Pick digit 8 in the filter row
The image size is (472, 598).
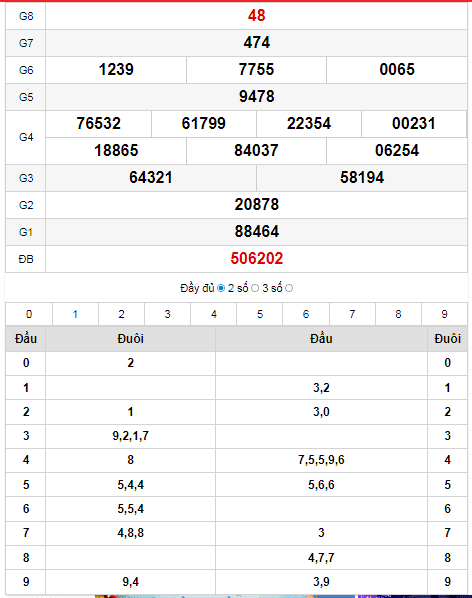(398, 314)
